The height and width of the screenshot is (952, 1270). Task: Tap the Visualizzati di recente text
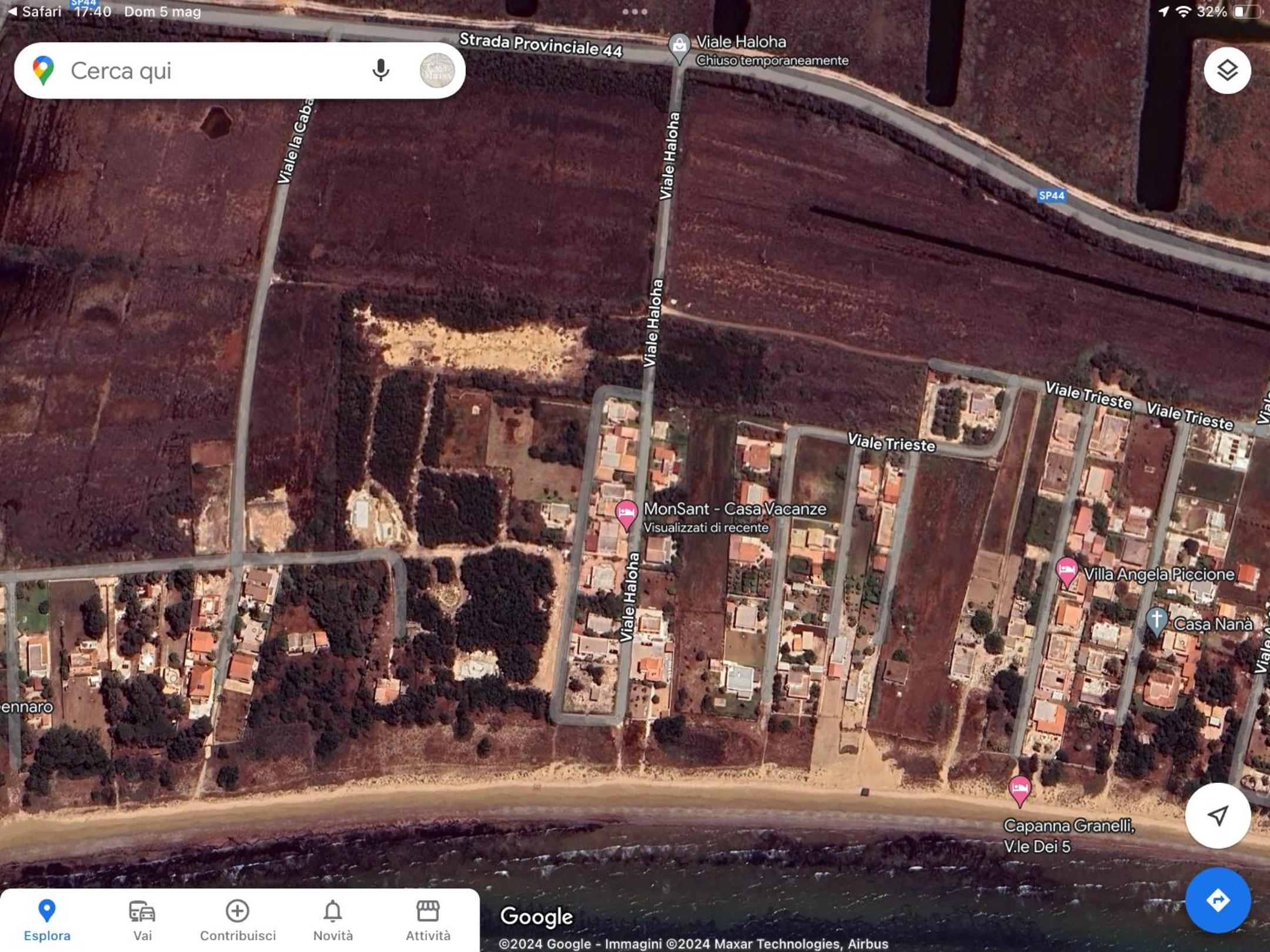coord(706,528)
